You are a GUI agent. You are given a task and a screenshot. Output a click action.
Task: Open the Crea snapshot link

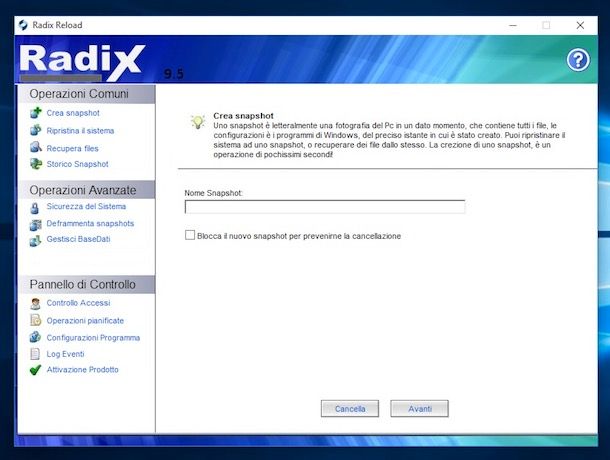coord(73,113)
